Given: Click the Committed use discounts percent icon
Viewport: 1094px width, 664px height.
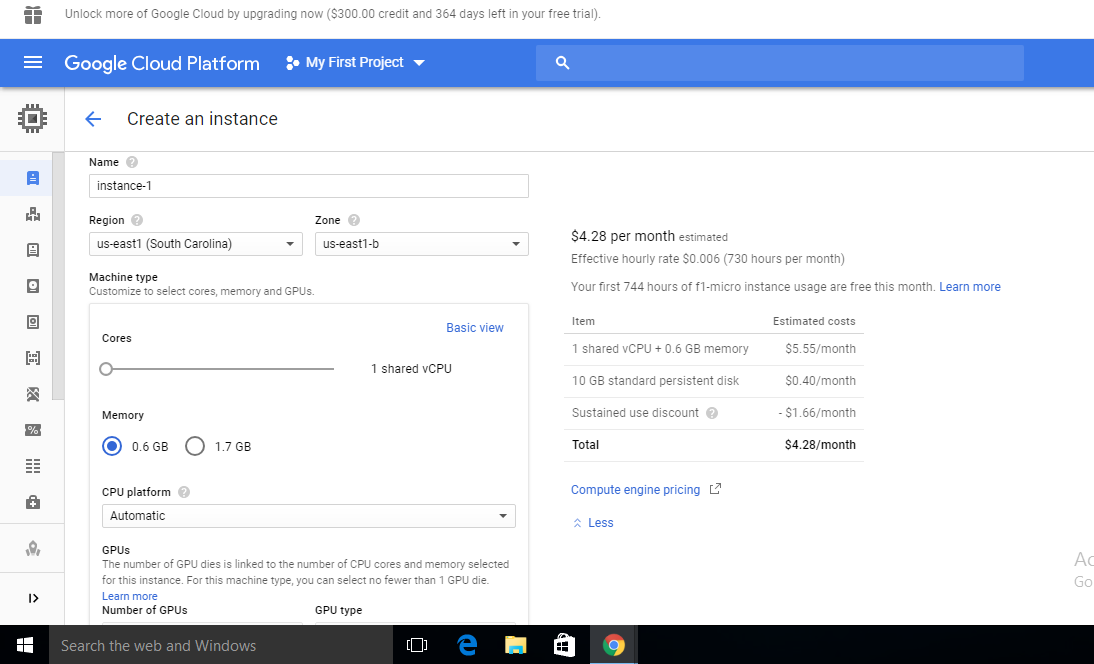Looking at the screenshot, I should [x=32, y=430].
